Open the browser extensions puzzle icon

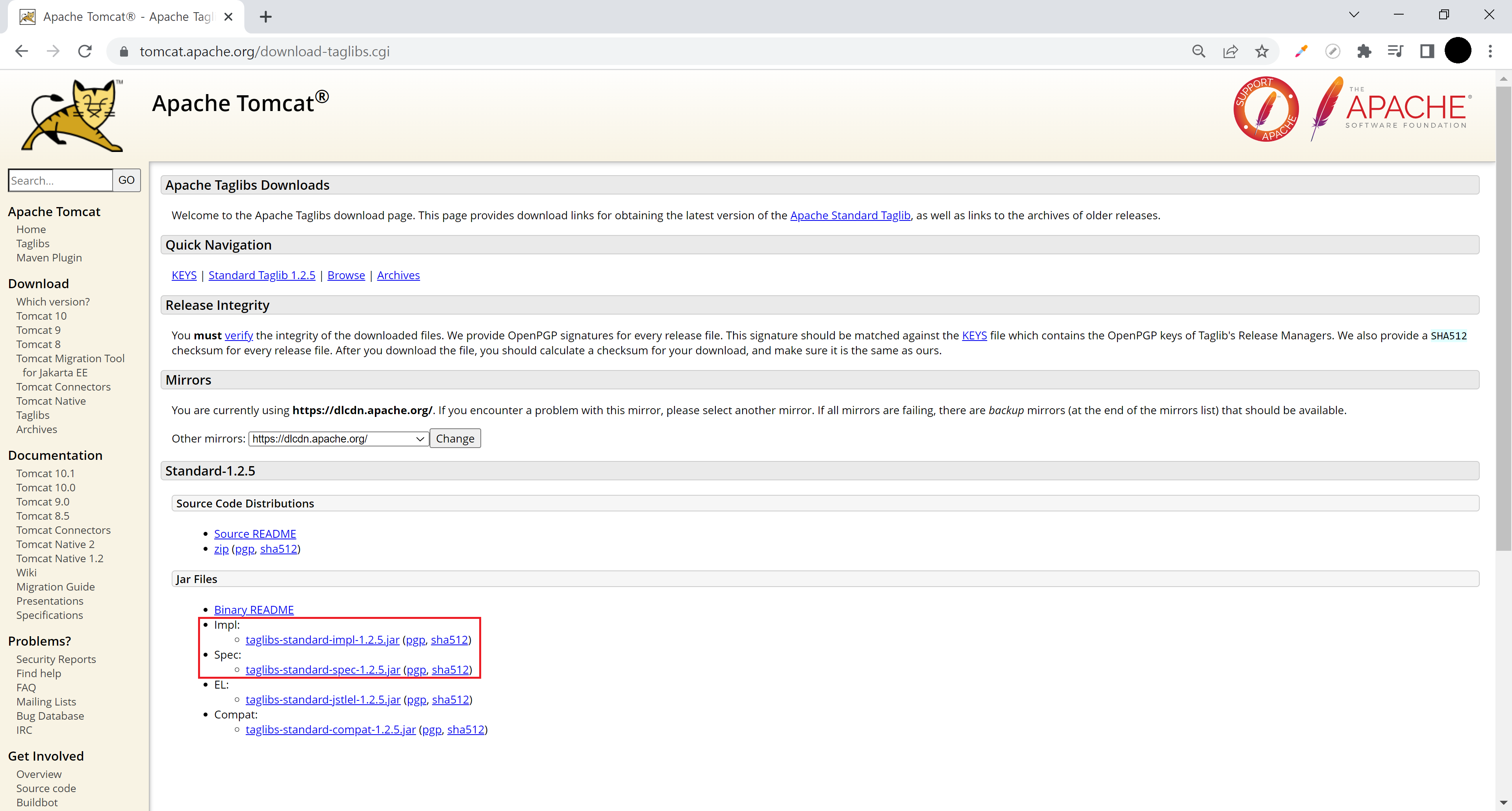[x=1364, y=52]
